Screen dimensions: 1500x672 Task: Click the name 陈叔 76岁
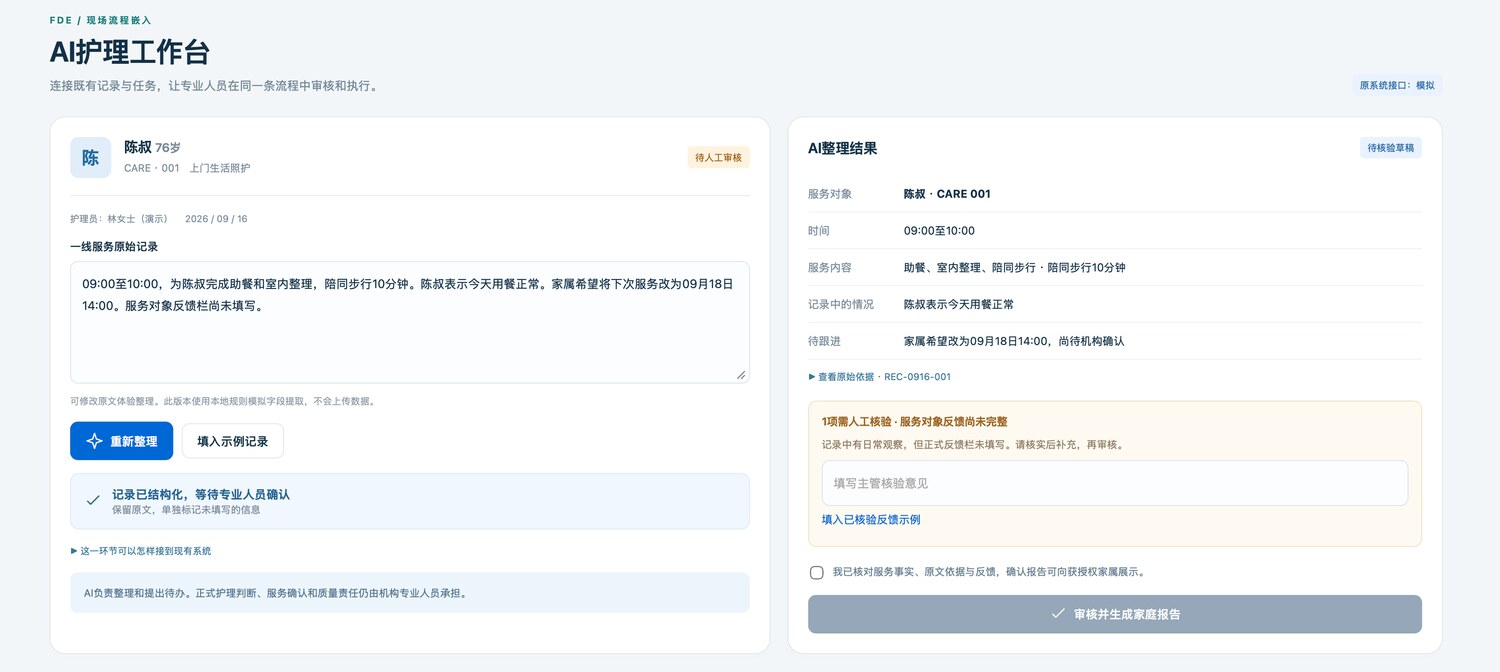pyautogui.click(x=152, y=147)
